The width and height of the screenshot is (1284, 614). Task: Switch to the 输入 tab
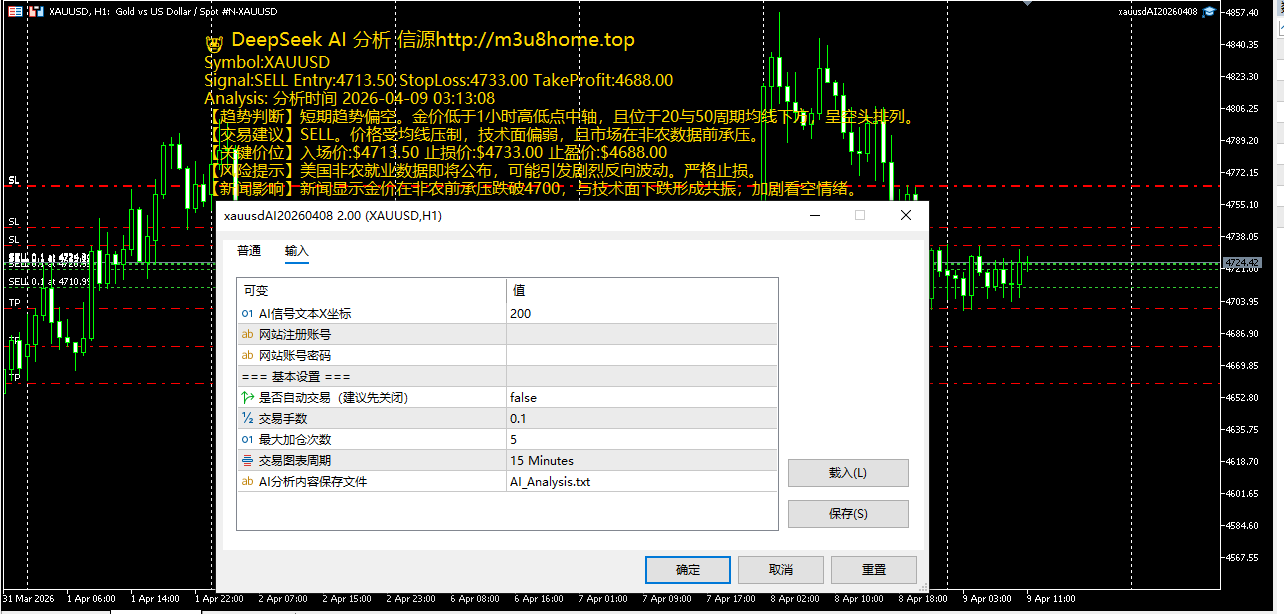point(296,252)
